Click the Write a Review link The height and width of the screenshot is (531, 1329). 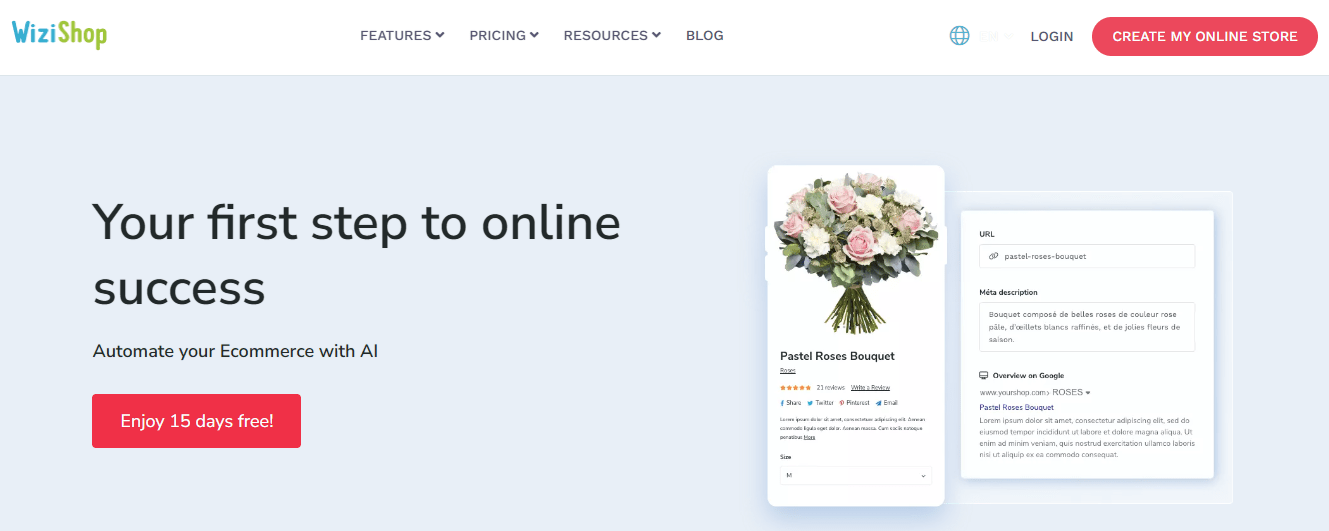(870, 387)
